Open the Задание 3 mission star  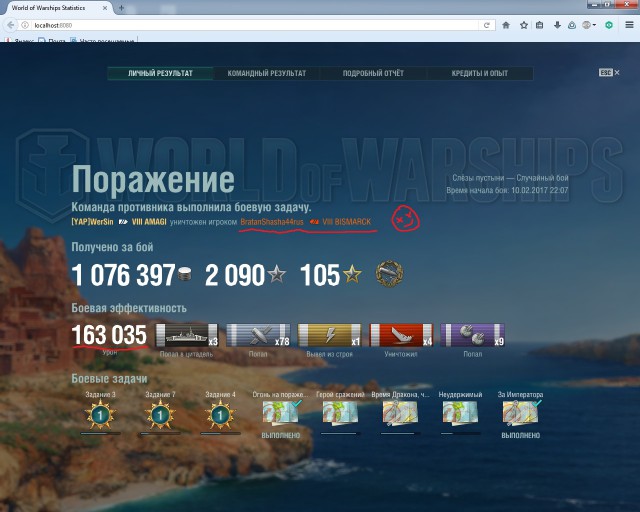click(x=100, y=415)
